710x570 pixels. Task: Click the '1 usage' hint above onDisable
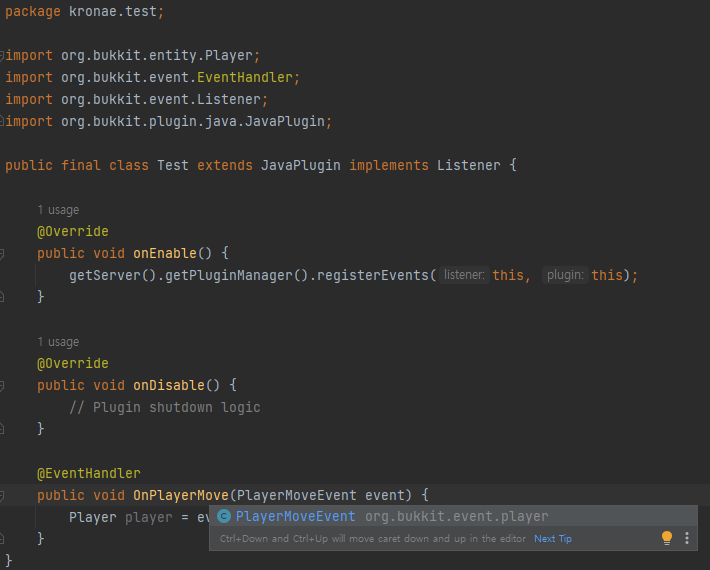(x=58, y=342)
